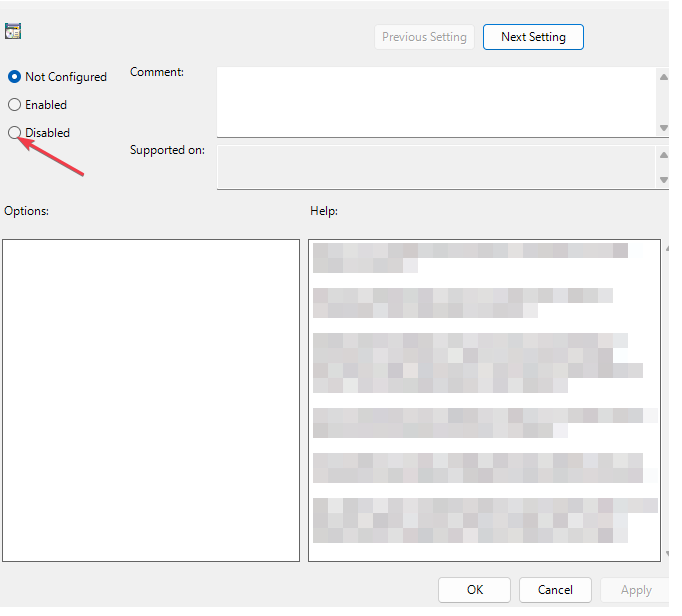Click the Apply button

[635, 590]
